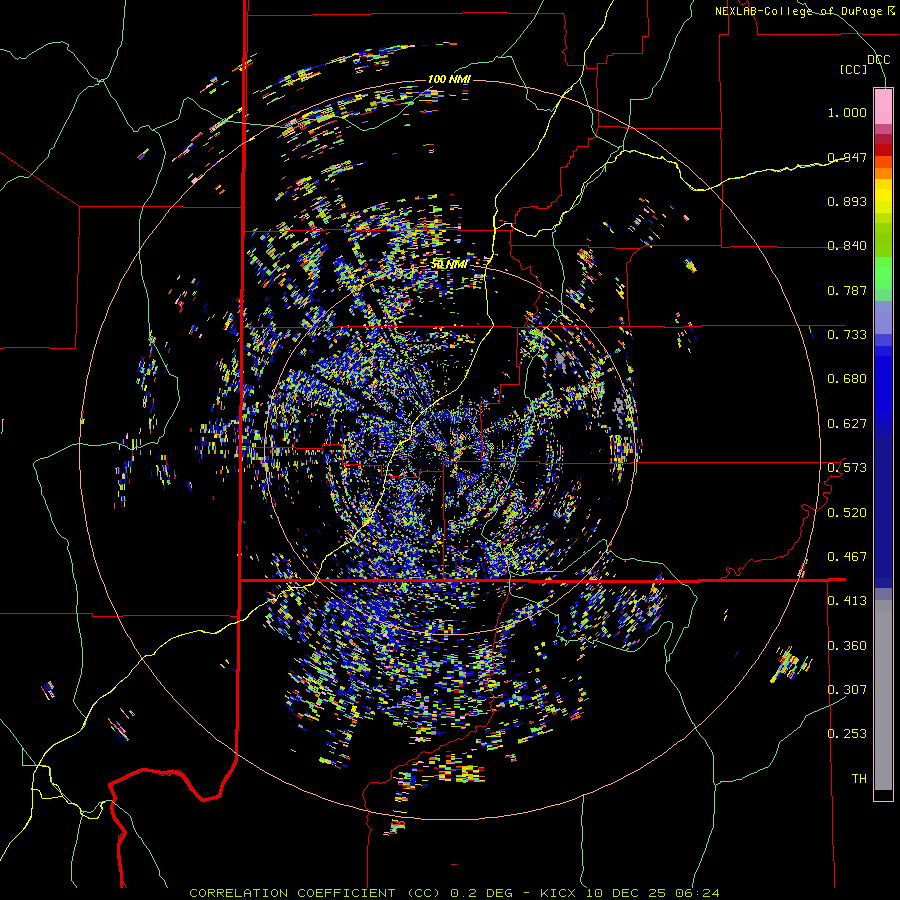Click the CORRELATION COEFFICIENT title text

click(x=292, y=893)
